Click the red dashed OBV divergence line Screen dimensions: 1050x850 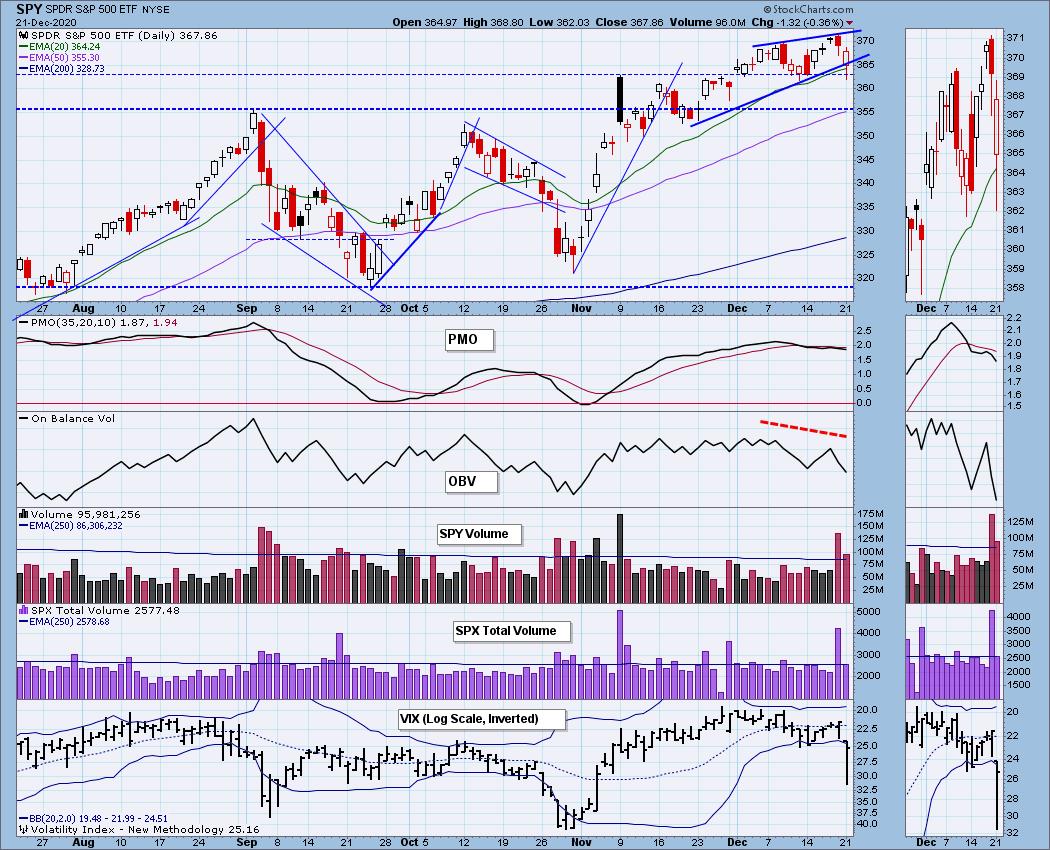pos(804,429)
